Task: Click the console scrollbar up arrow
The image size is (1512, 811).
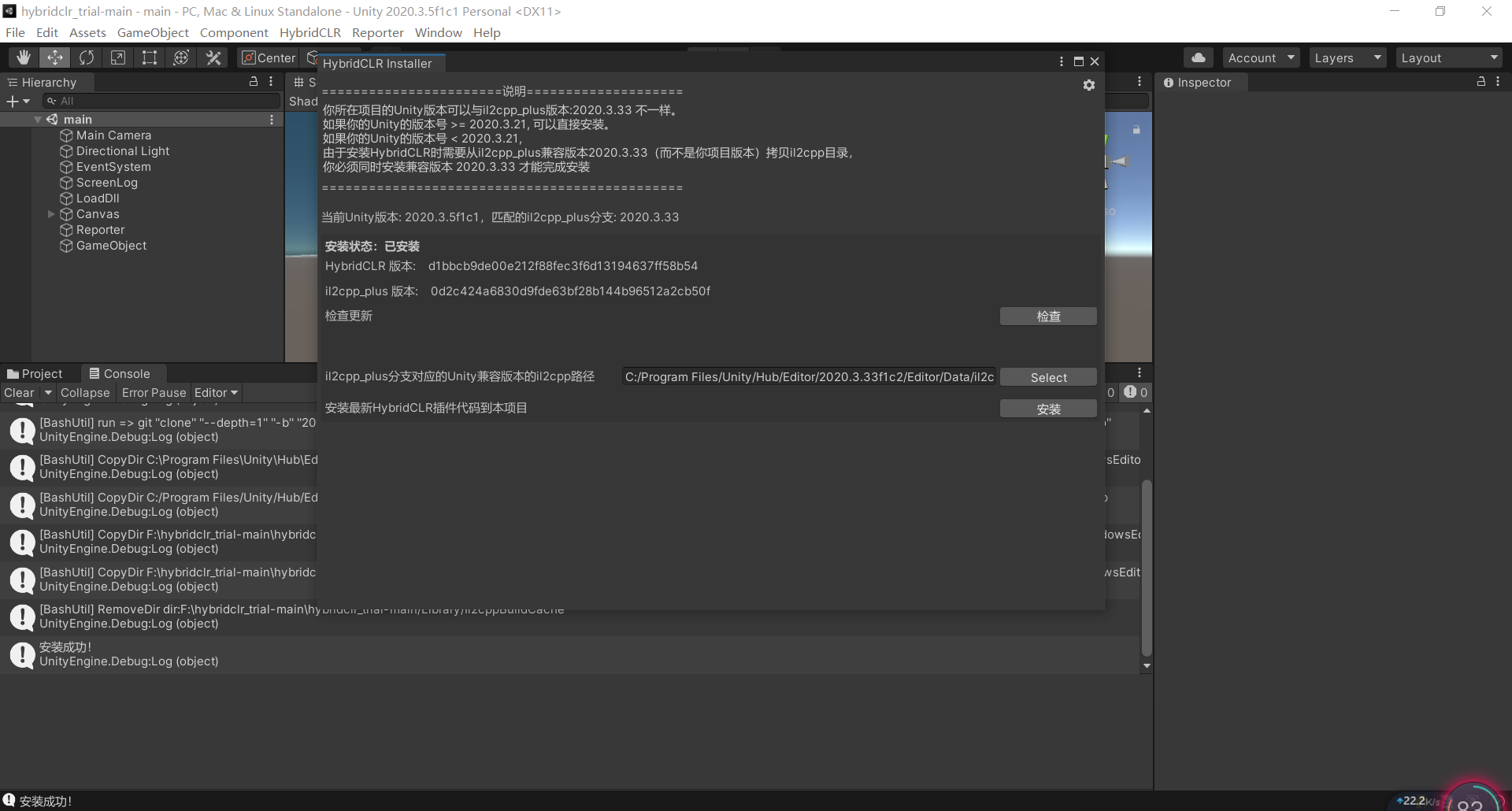Action: click(x=1147, y=411)
